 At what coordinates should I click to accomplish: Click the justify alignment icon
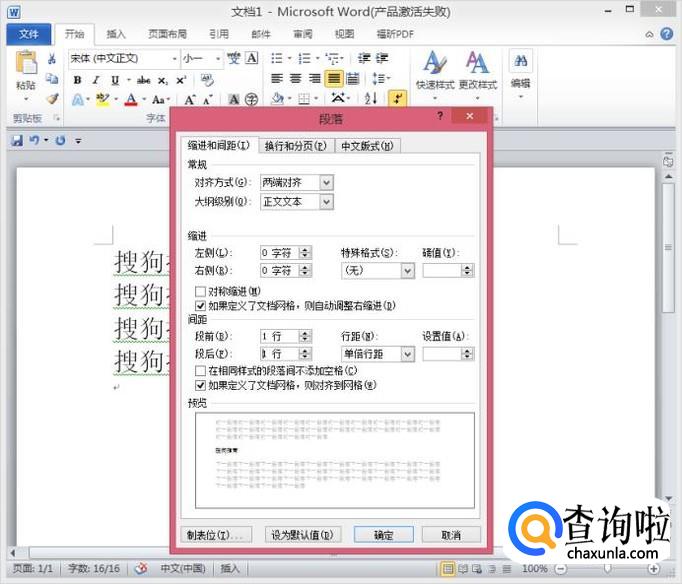click(334, 79)
